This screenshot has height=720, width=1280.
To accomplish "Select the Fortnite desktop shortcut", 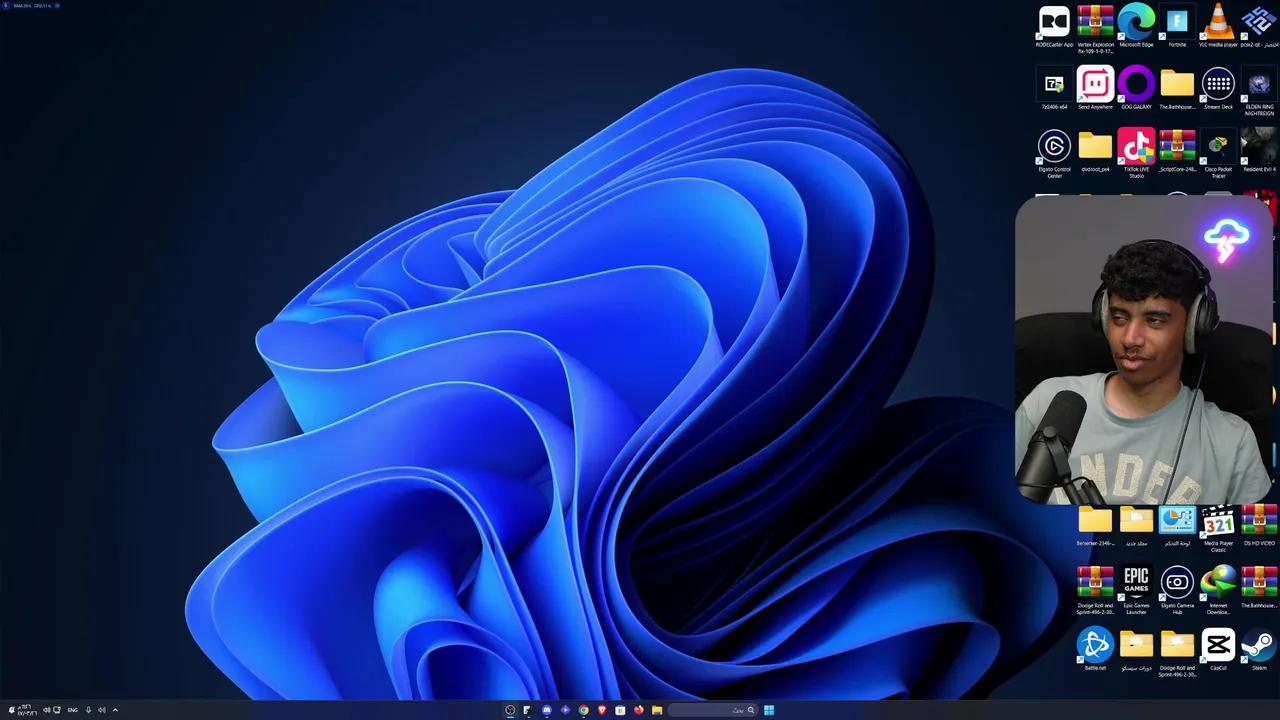I will tap(1177, 27).
